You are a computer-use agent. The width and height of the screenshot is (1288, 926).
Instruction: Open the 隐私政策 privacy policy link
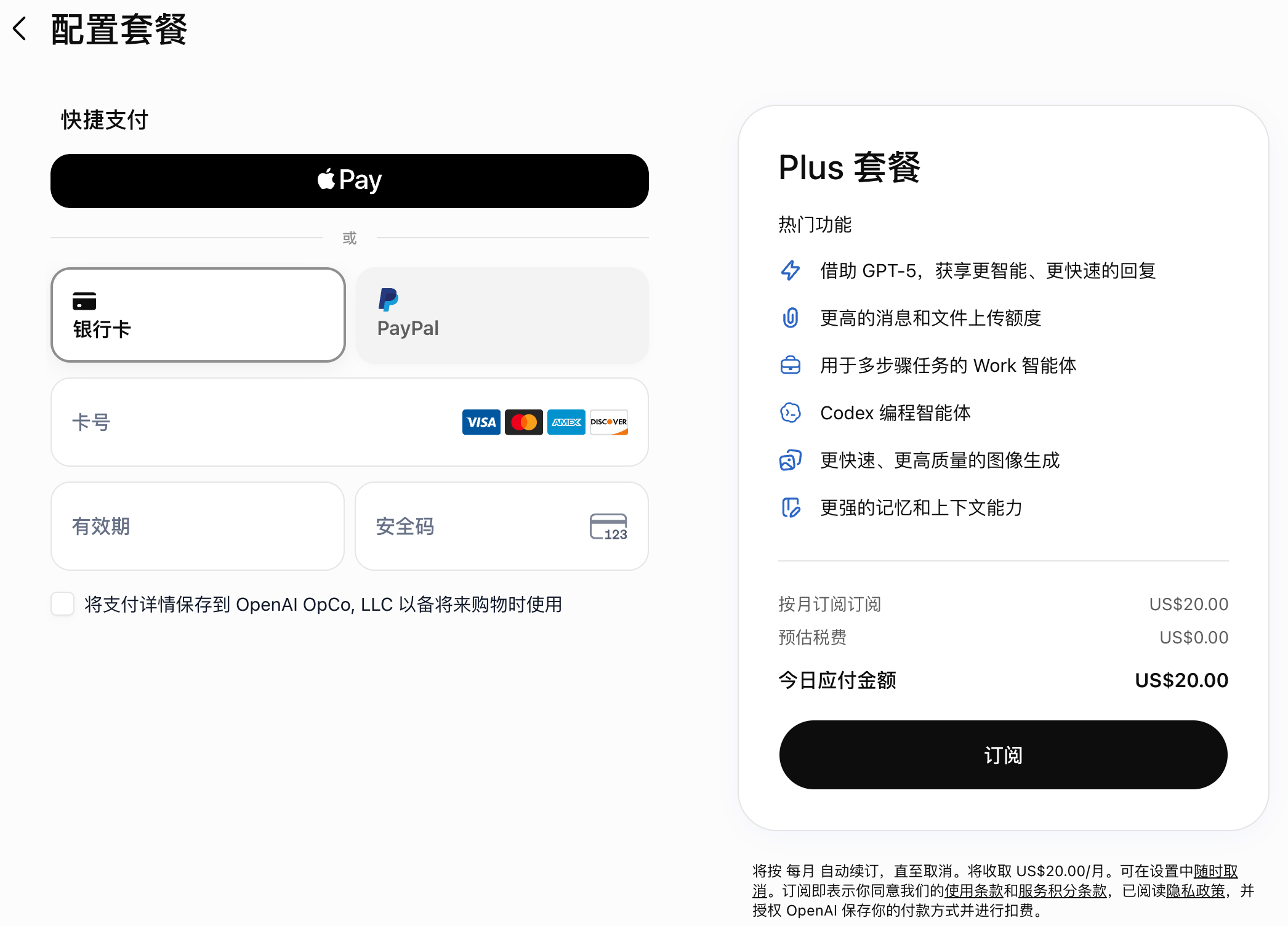pos(1196,891)
